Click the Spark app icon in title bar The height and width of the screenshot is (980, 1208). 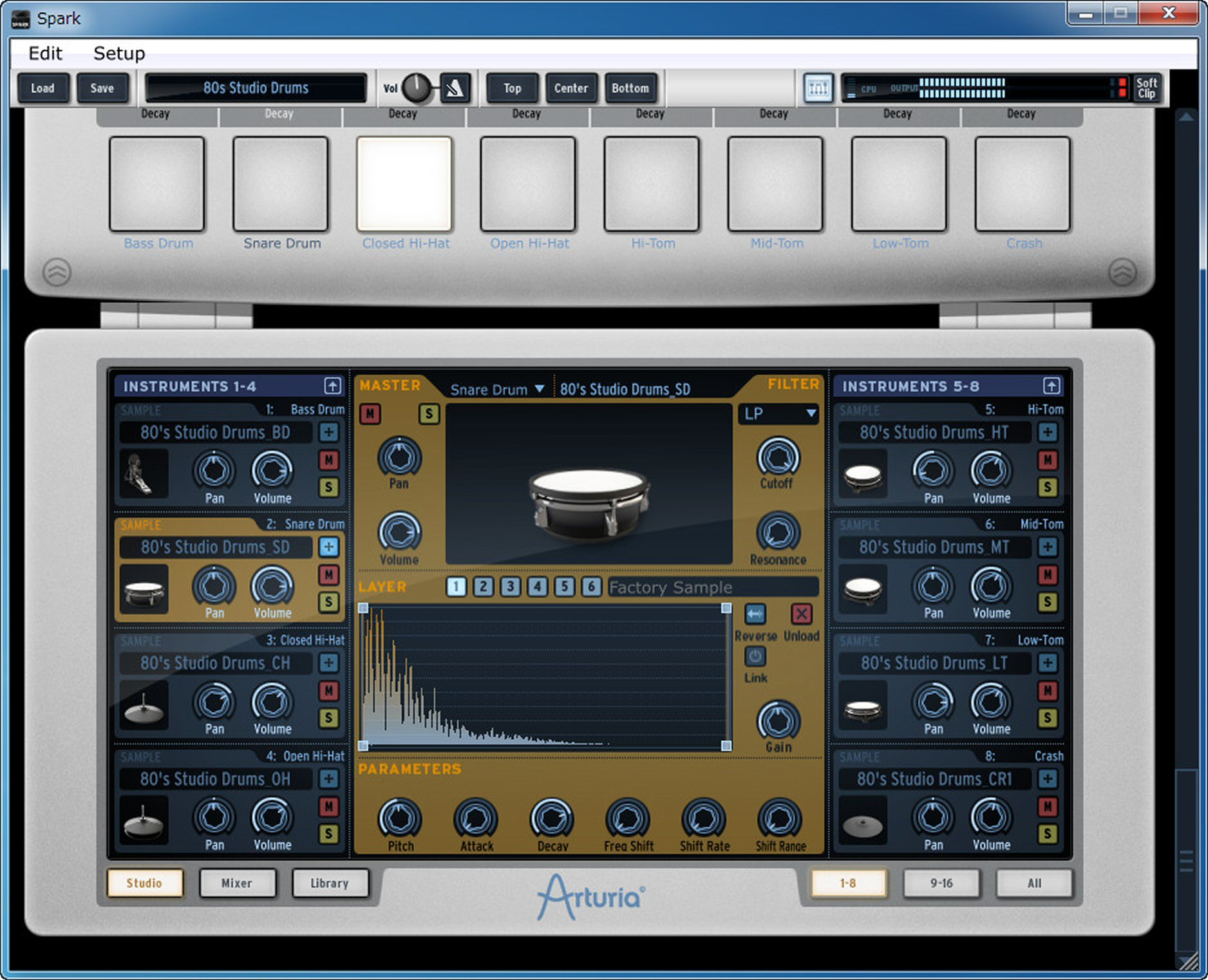[x=21, y=19]
